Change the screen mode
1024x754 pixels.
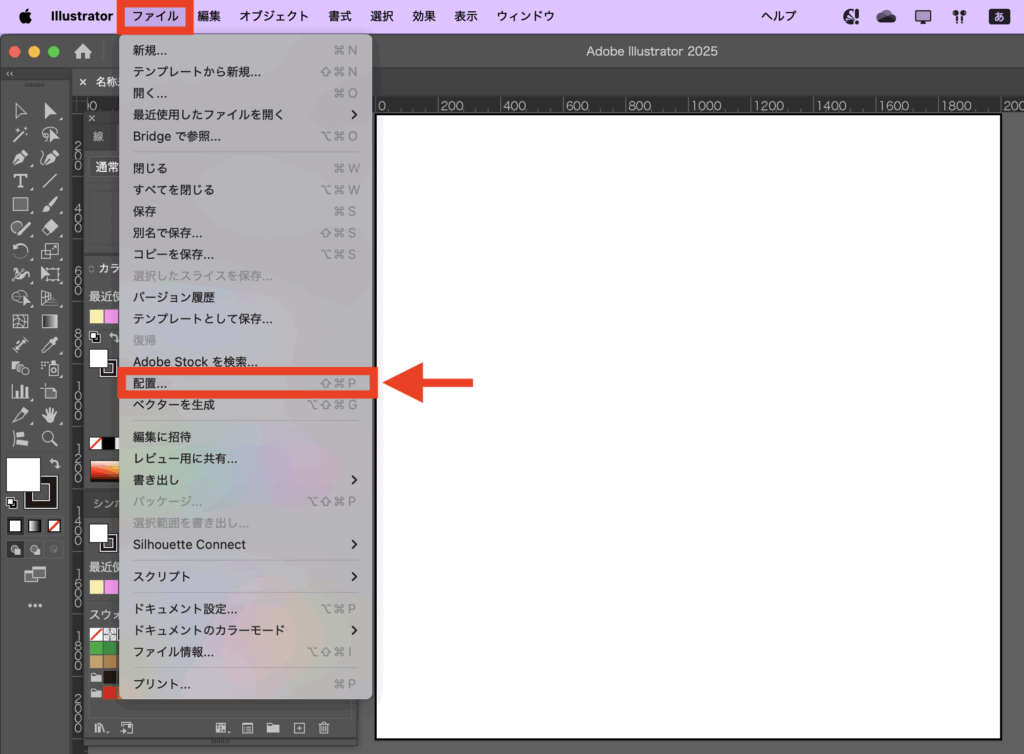coord(35,574)
